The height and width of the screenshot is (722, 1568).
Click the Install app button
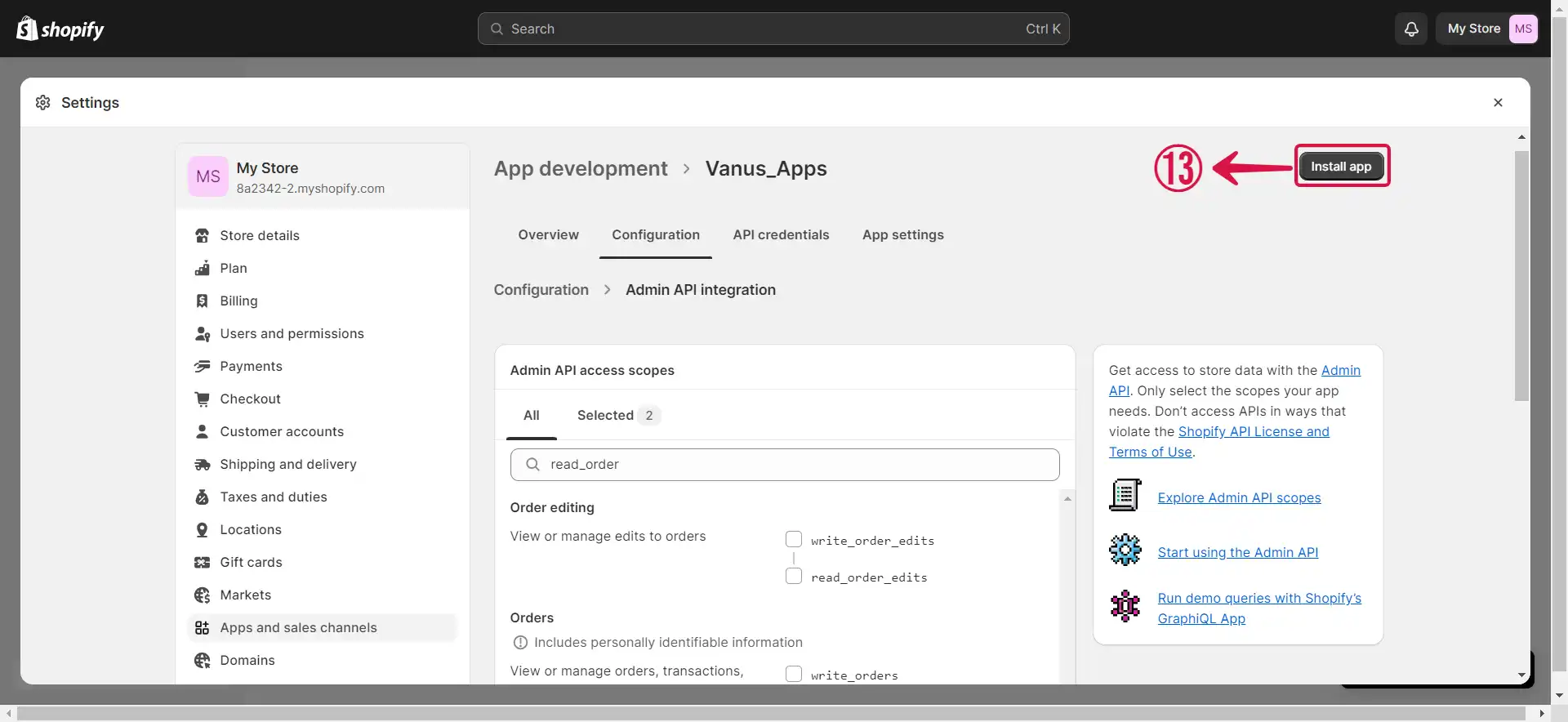click(1342, 166)
